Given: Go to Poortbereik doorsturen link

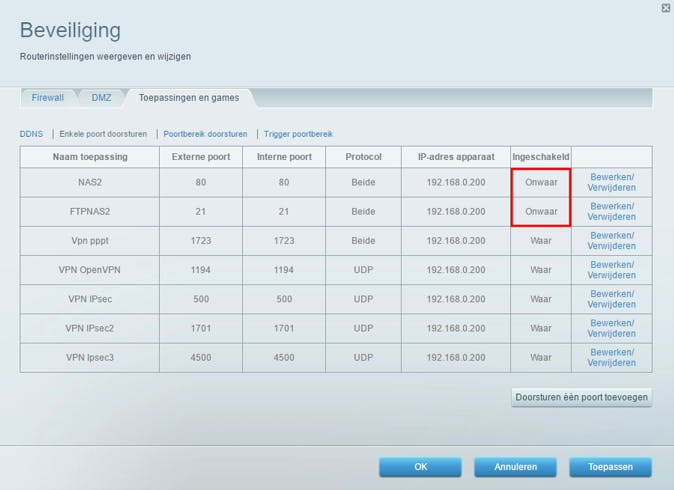Looking at the screenshot, I should pyautogui.click(x=205, y=134).
